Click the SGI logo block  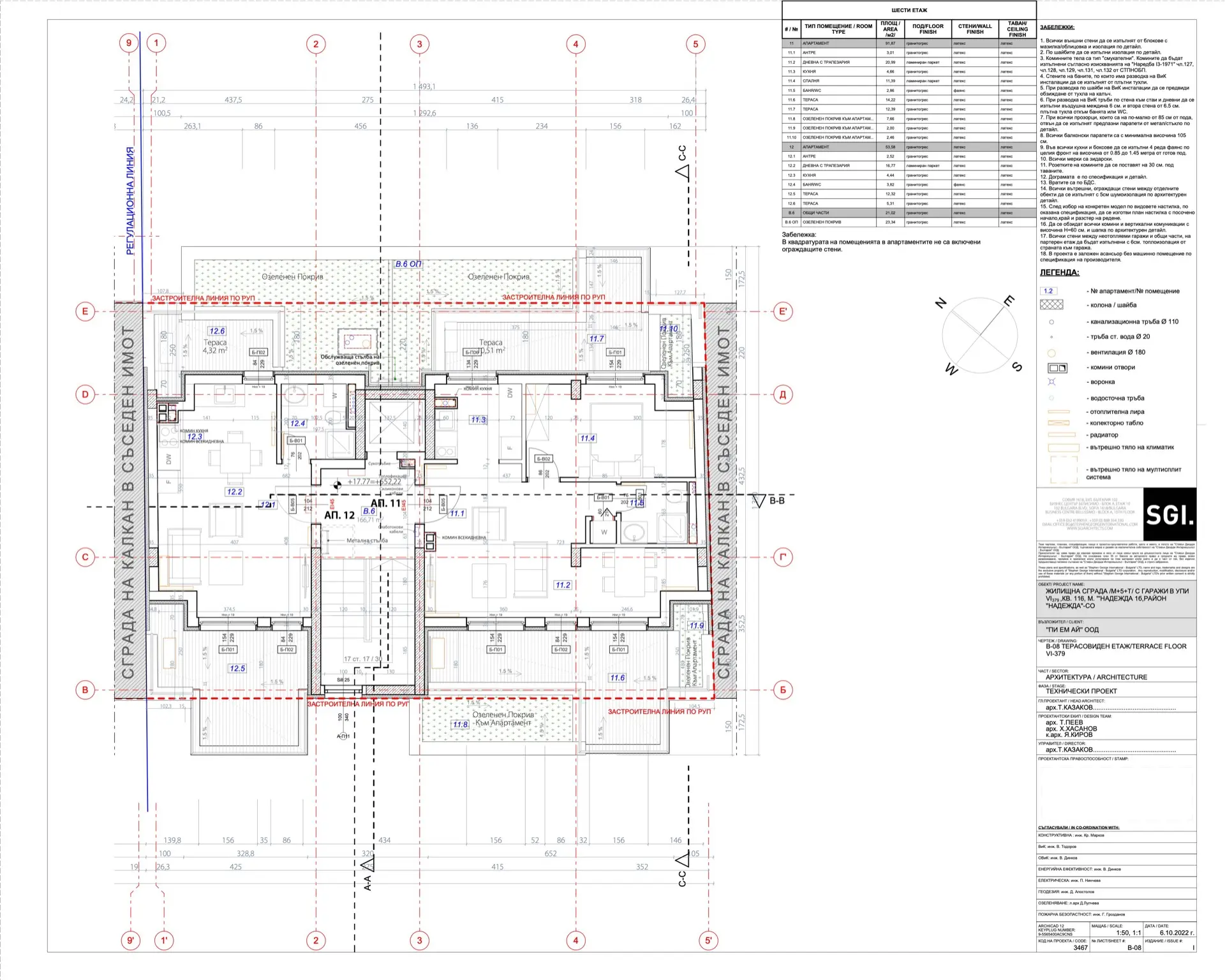pos(1169,514)
